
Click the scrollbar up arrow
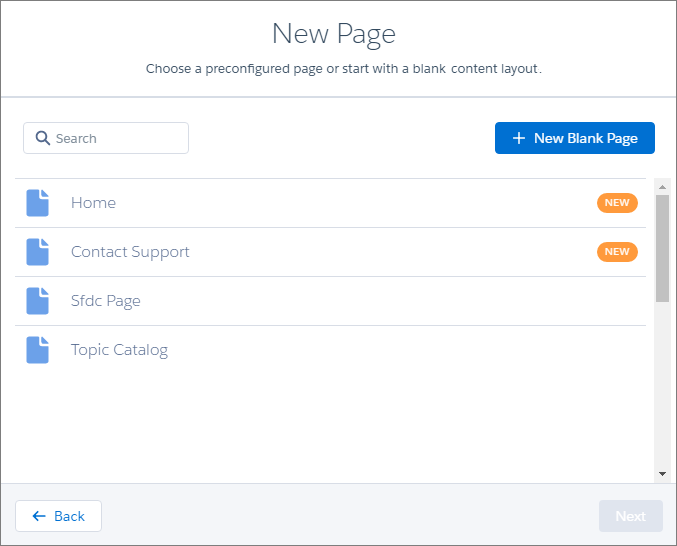662,187
